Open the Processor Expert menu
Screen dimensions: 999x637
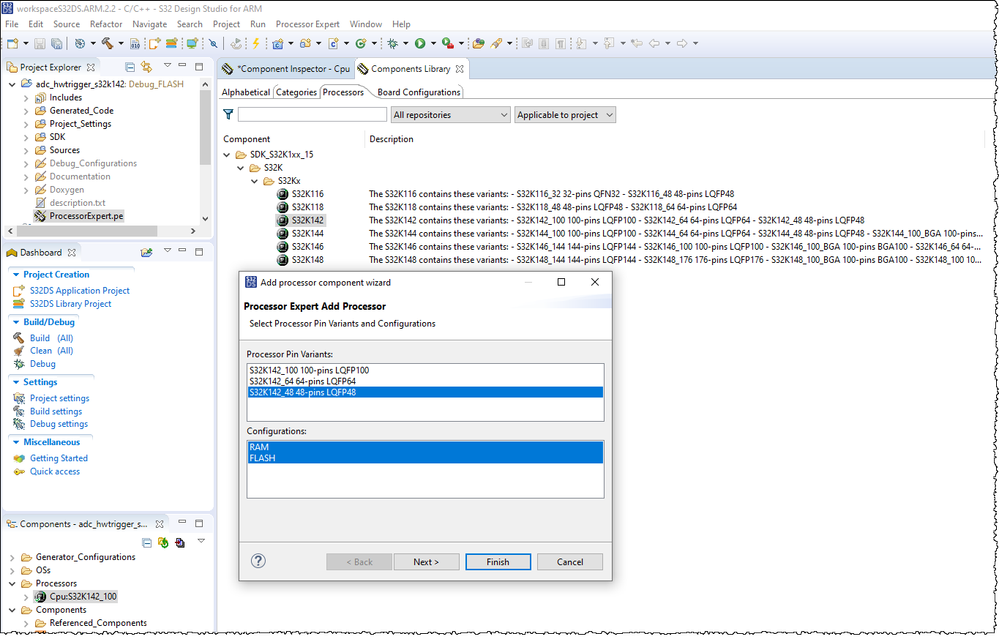click(x=307, y=24)
